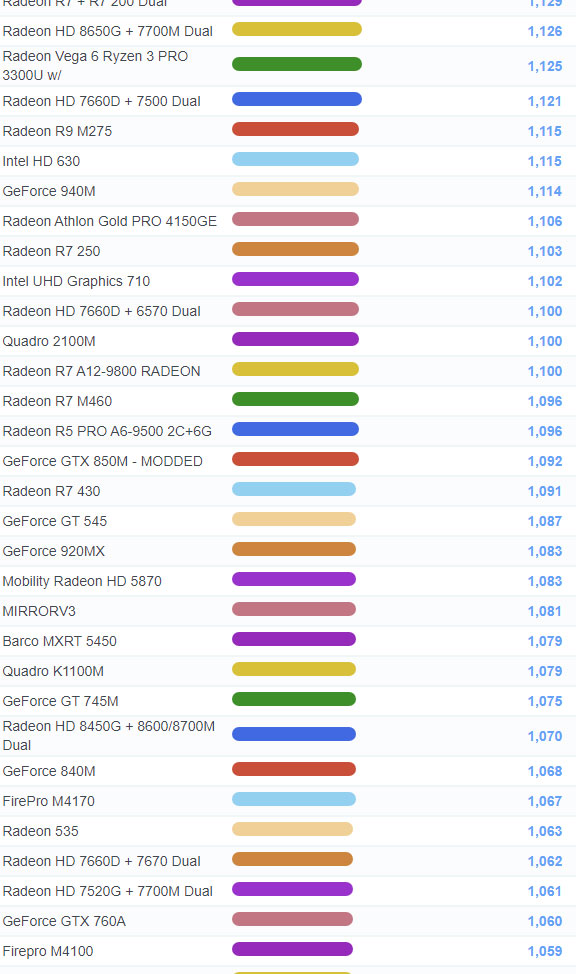
Task: Select Radeon HD 7660D + 6570 Dual
Action: pos(101,311)
